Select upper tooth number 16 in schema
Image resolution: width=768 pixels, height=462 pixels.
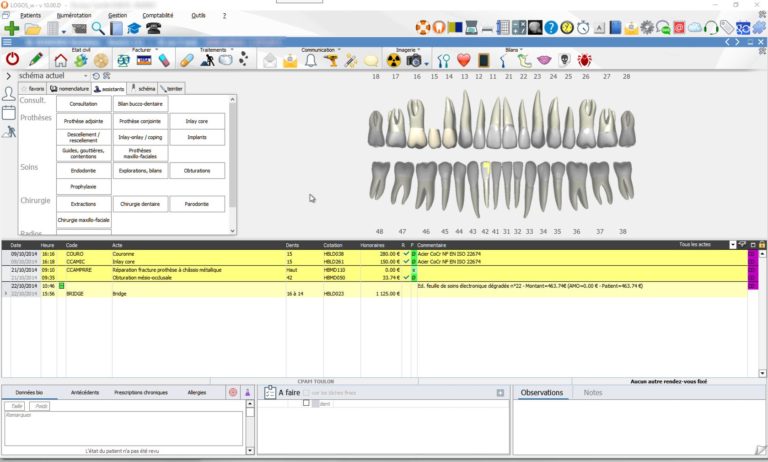[417, 120]
